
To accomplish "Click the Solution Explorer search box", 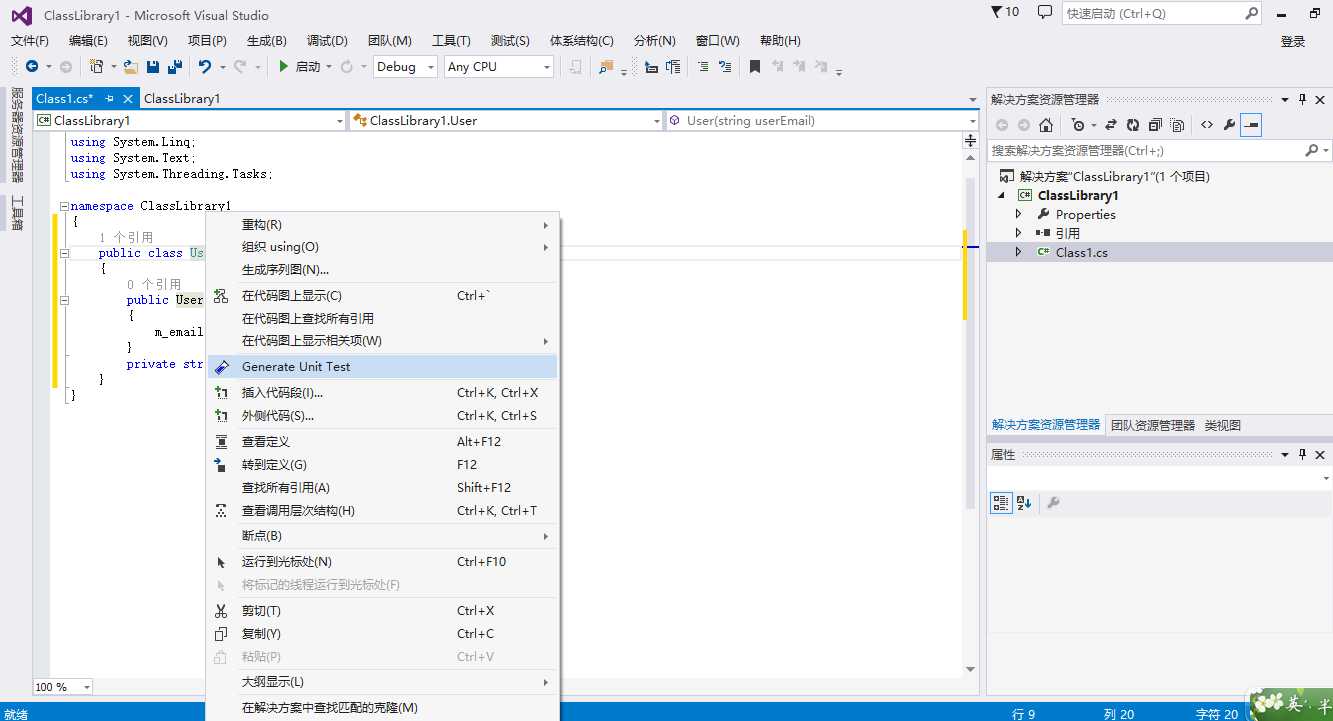I will tap(1160, 150).
